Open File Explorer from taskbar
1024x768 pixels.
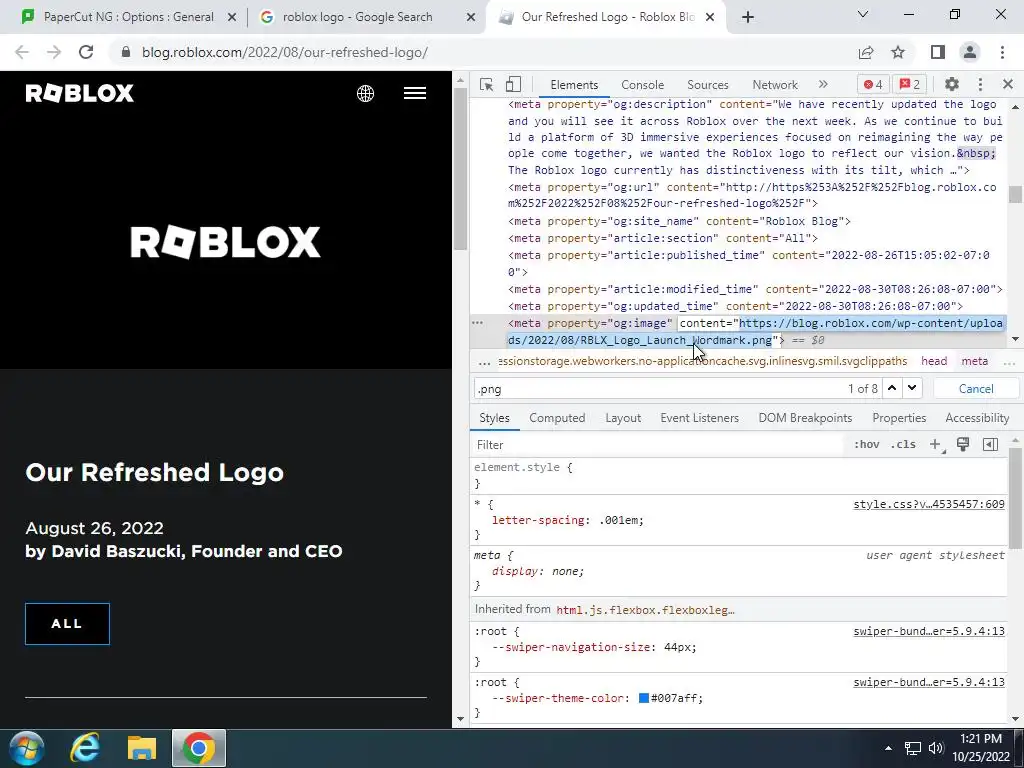pos(142,748)
